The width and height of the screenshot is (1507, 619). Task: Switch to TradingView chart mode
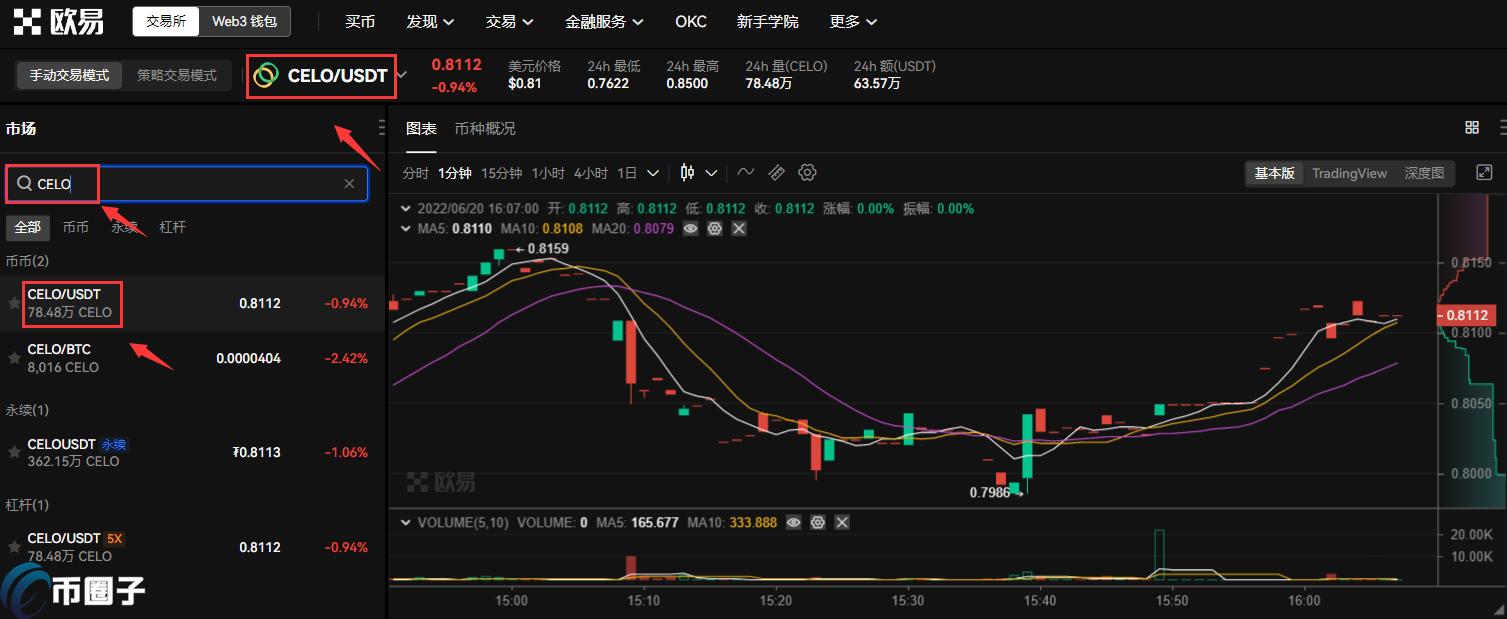coord(1349,173)
